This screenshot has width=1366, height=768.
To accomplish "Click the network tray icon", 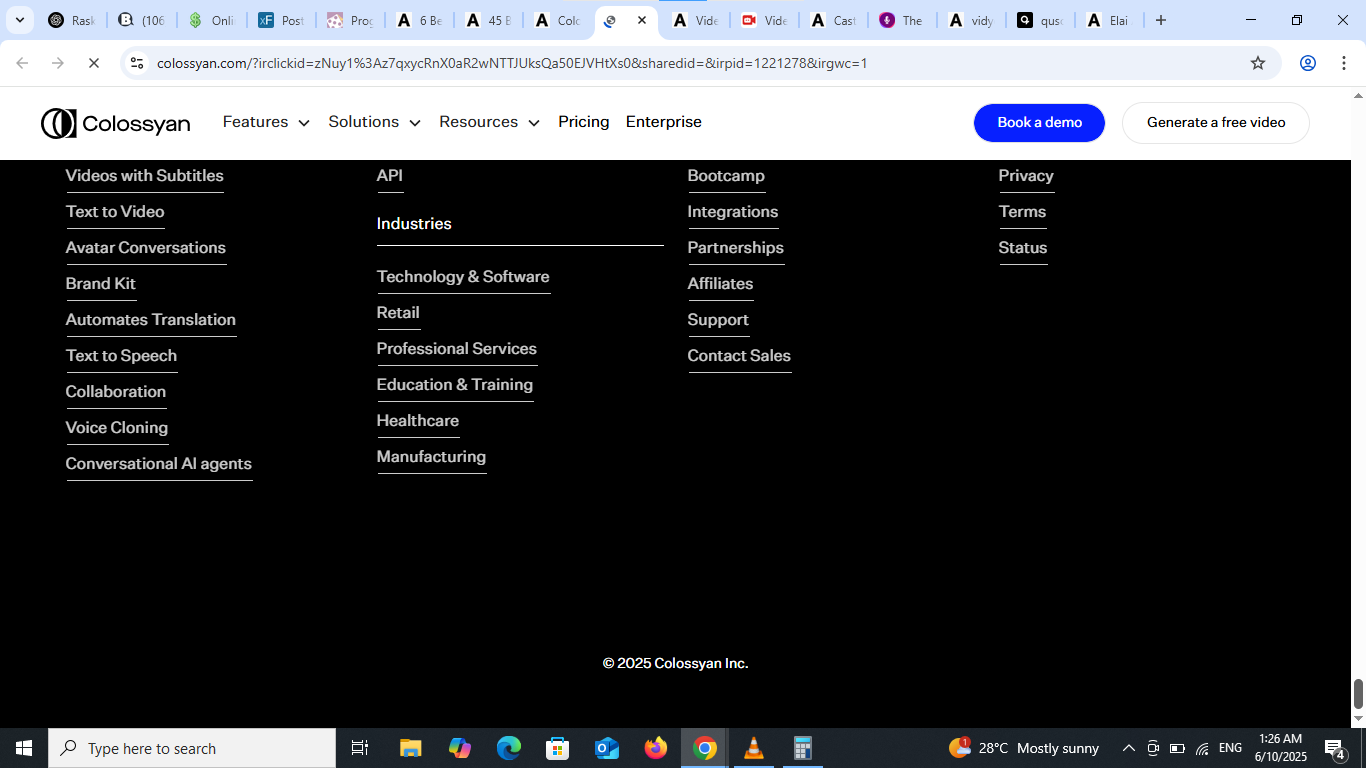I will click(x=1202, y=748).
